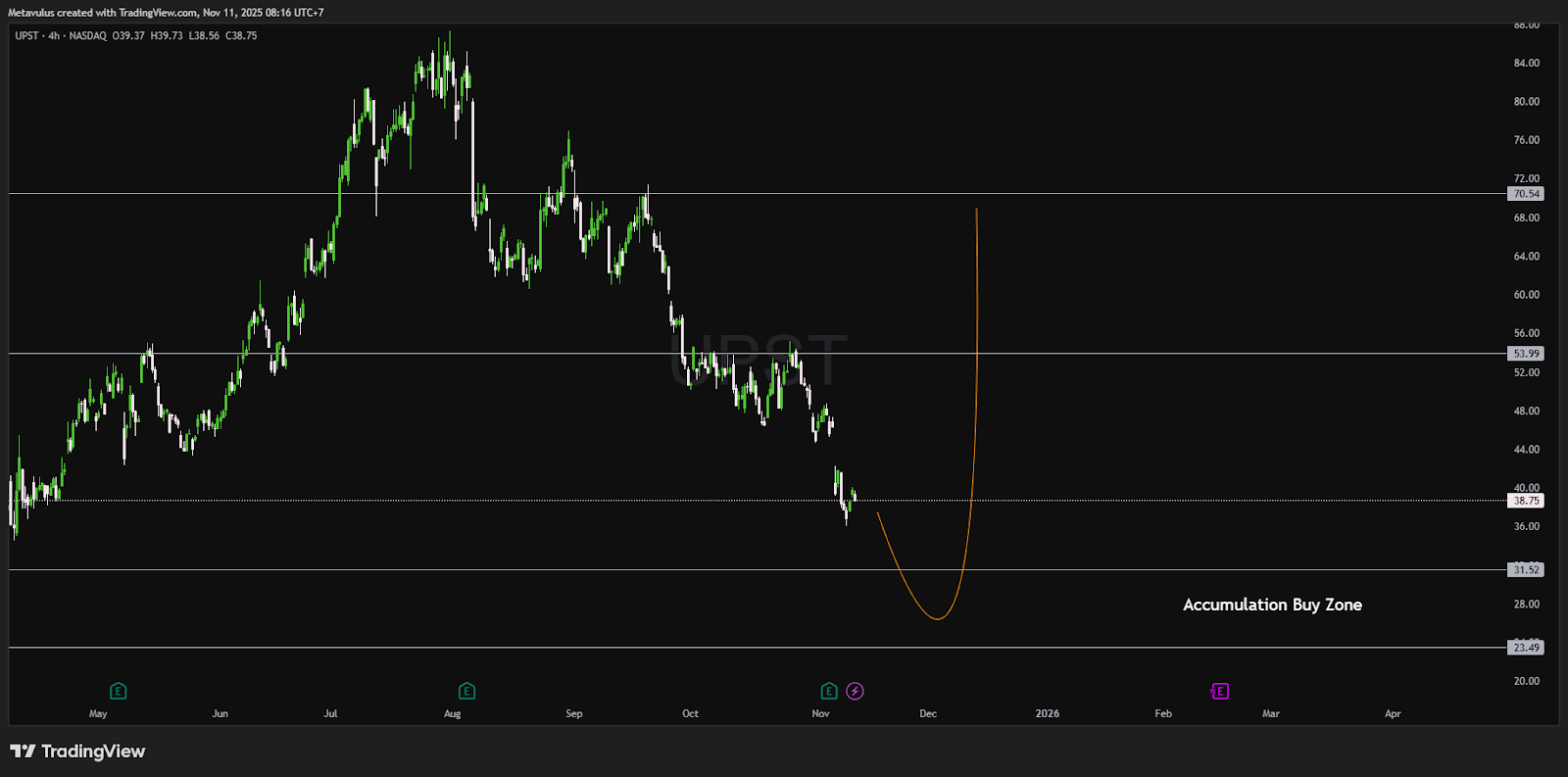The height and width of the screenshot is (777, 1568).
Task: Select the Aug label on time axis
Action: point(452,713)
